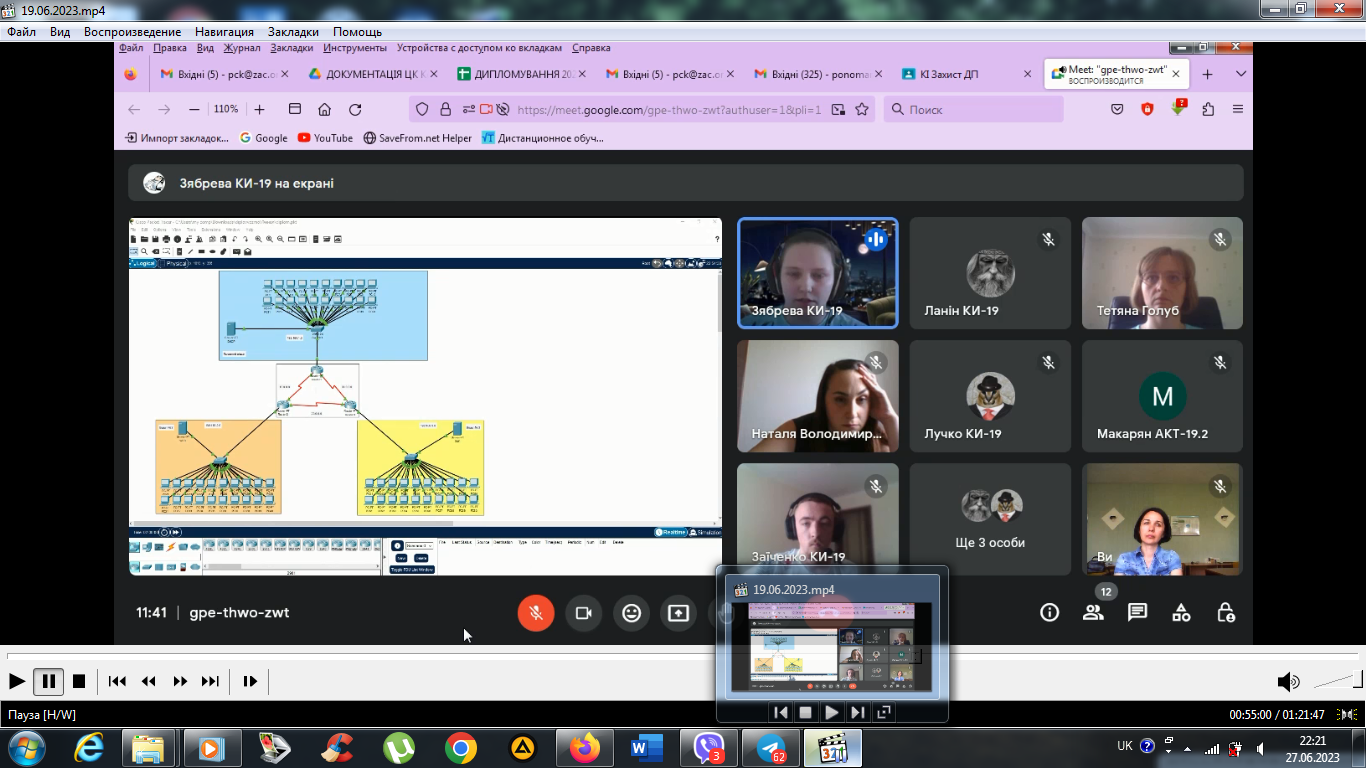Screen dimensions: 1366x768
Task: Show hidden system tray icons
Action: [1188, 748]
